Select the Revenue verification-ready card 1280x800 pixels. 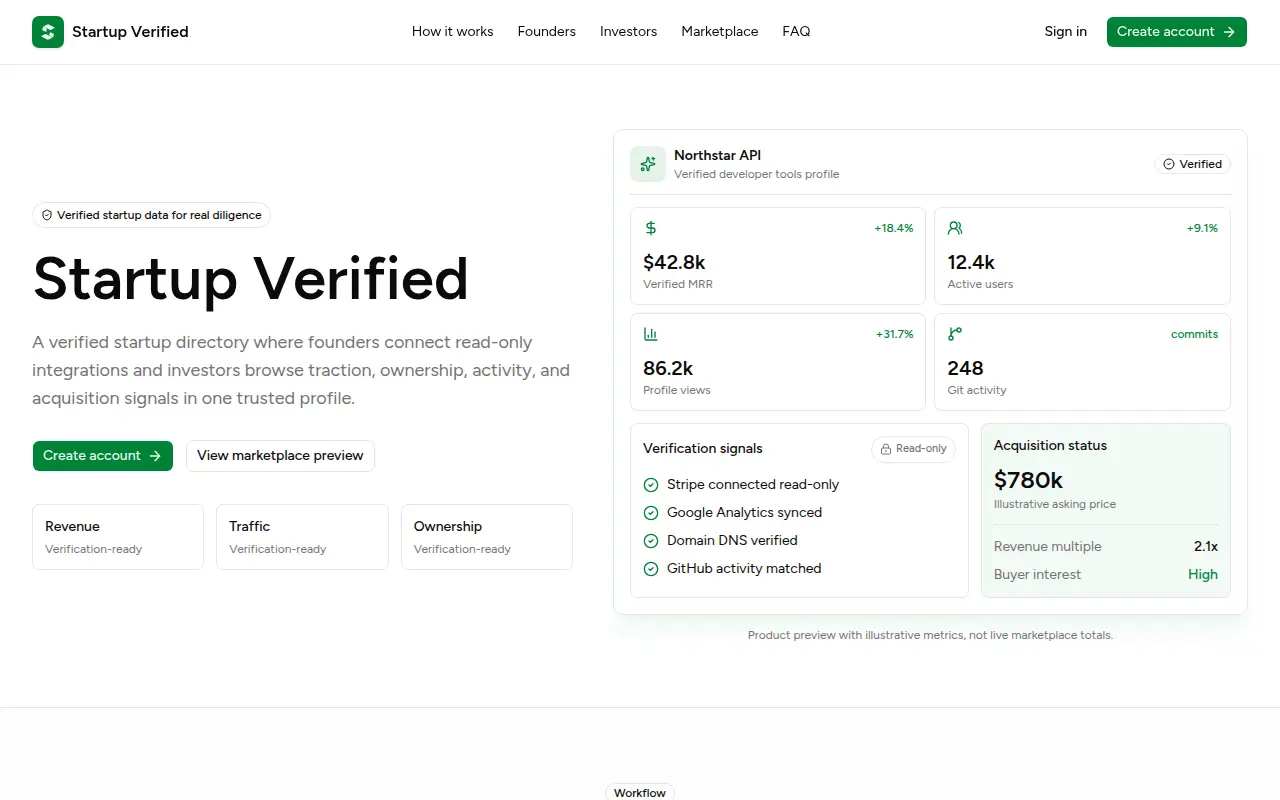(118, 537)
